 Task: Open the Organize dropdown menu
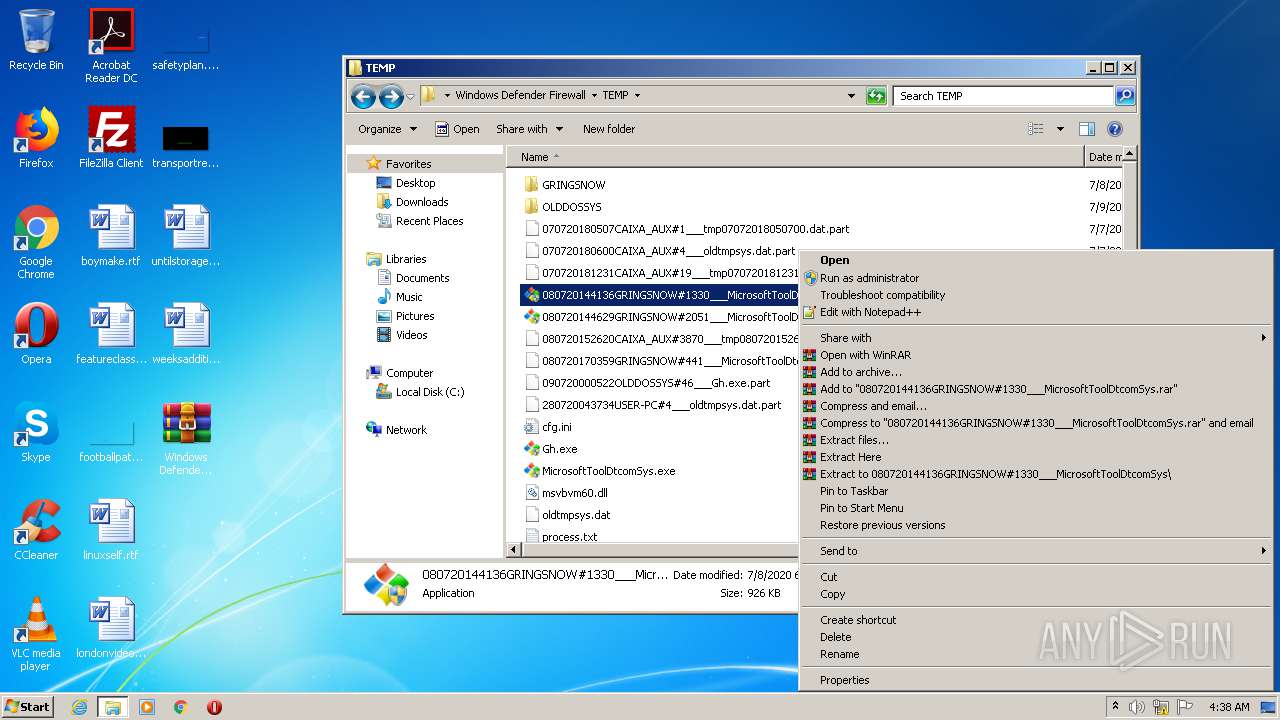point(387,129)
